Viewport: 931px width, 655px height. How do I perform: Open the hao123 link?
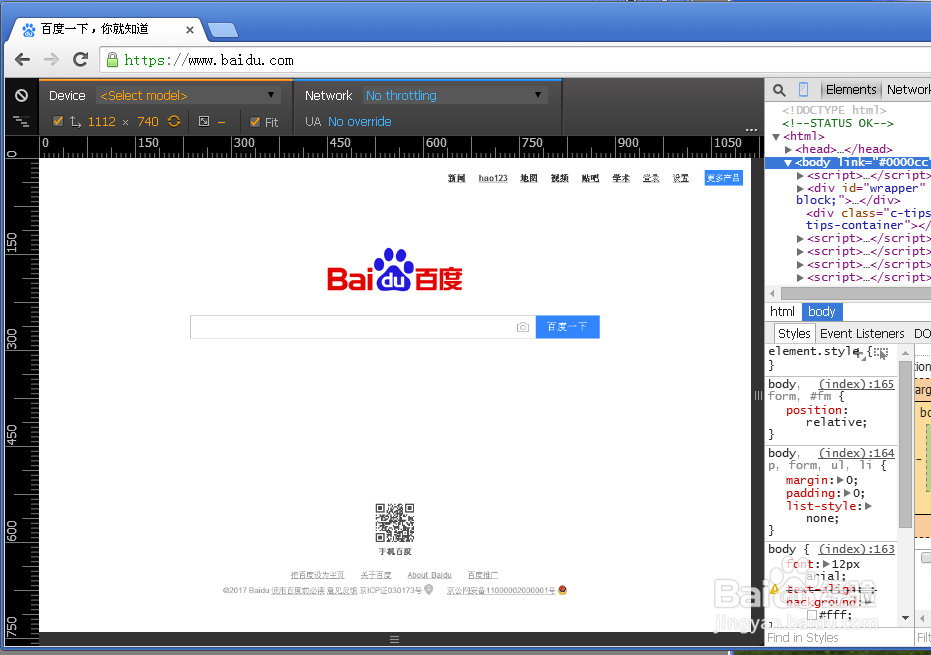493,178
